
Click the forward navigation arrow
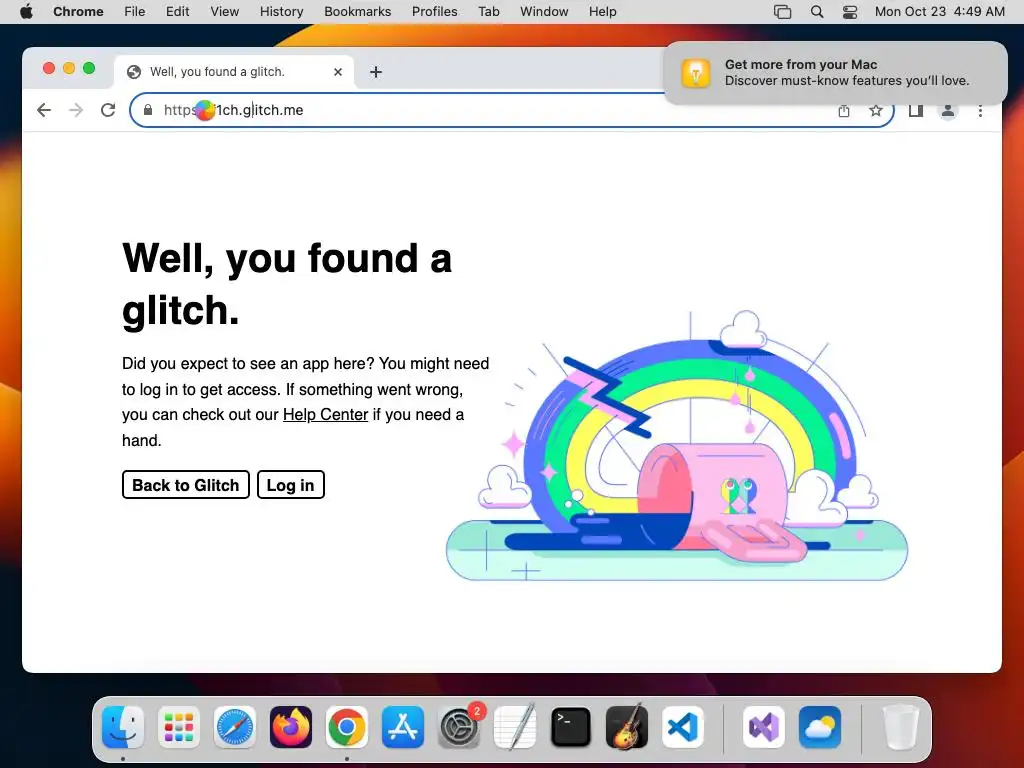click(x=76, y=110)
